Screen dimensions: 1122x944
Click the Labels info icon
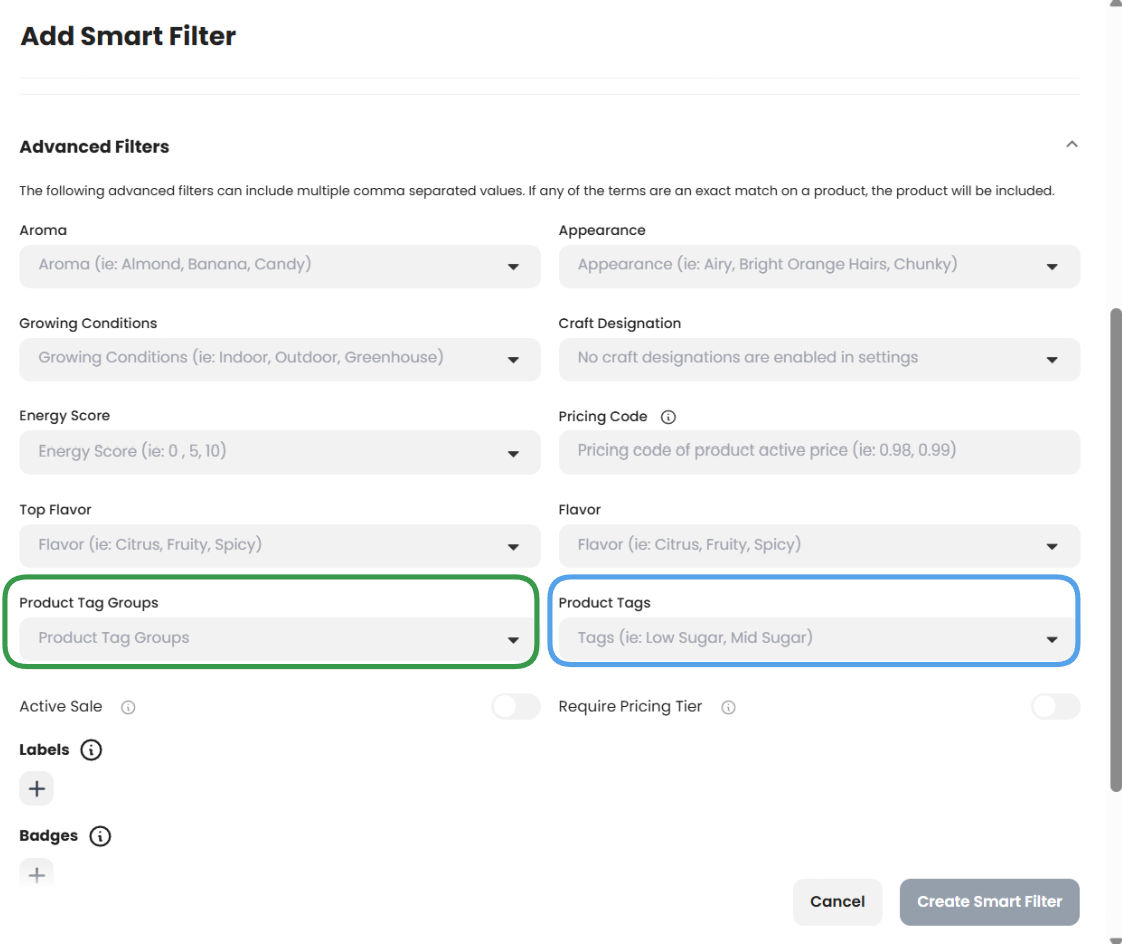pyautogui.click(x=91, y=750)
